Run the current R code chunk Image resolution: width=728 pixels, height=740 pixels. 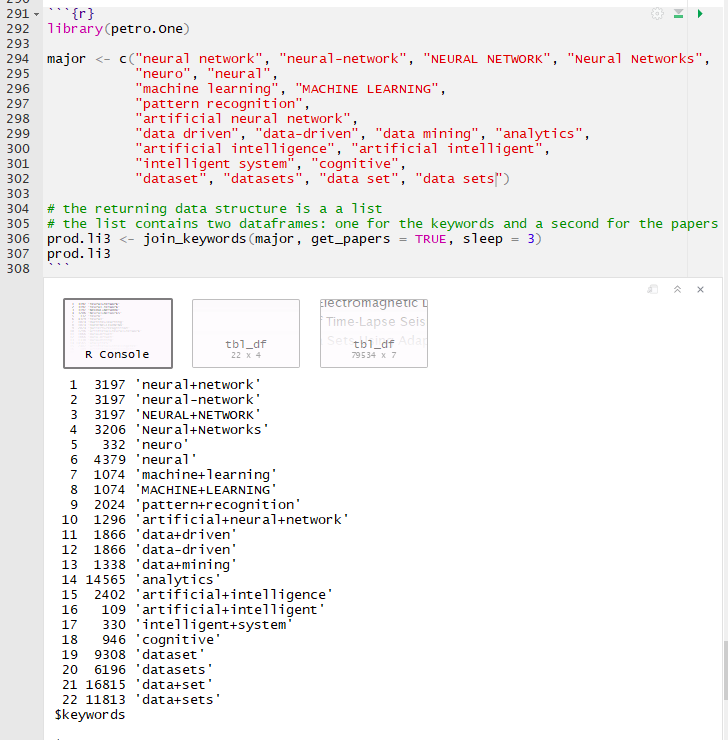700,14
